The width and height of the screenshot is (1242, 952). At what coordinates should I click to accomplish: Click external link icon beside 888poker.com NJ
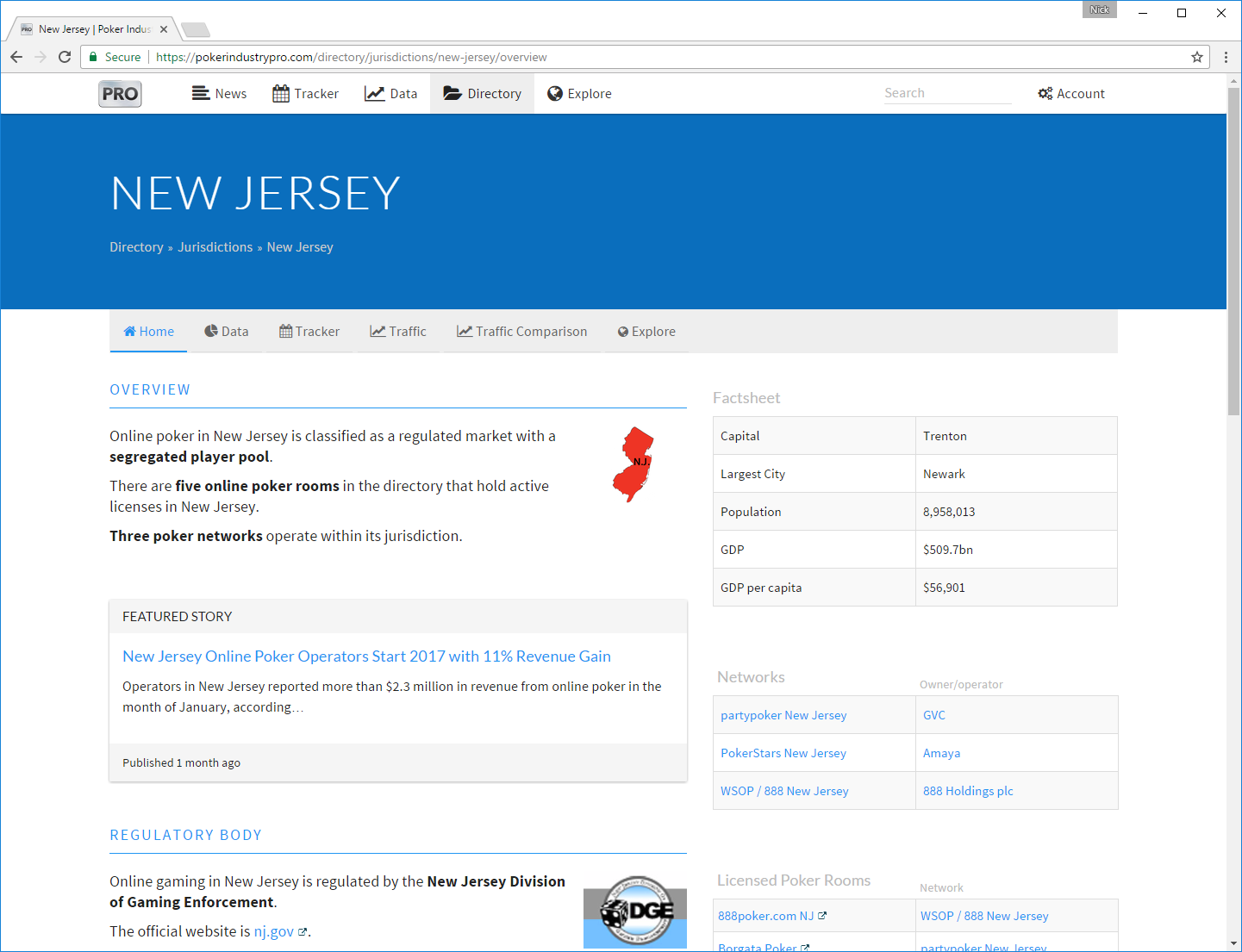click(x=822, y=916)
